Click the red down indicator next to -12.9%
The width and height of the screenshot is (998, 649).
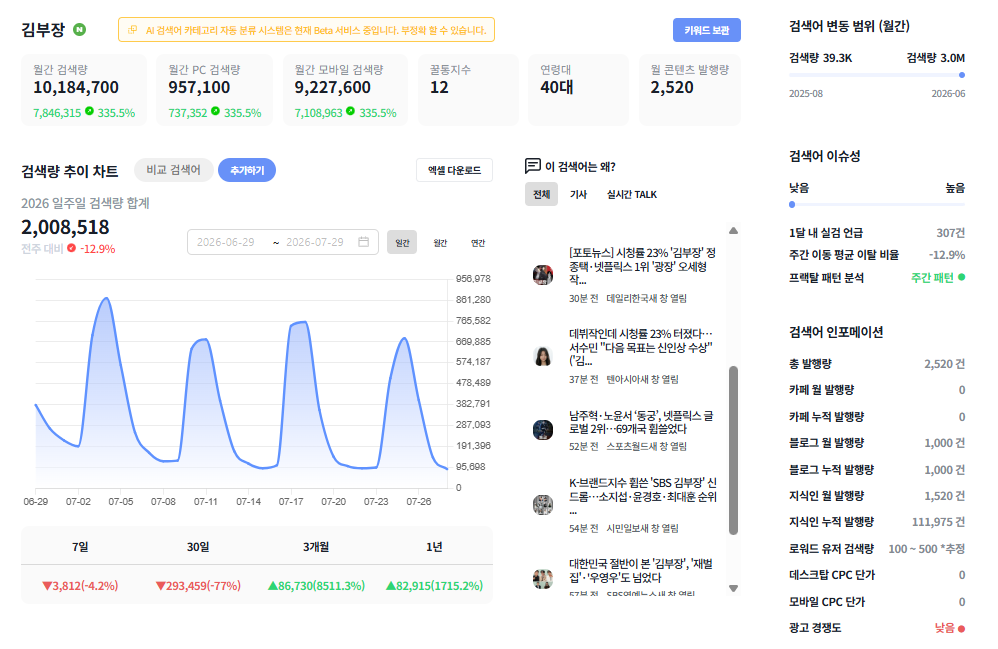pos(72,248)
